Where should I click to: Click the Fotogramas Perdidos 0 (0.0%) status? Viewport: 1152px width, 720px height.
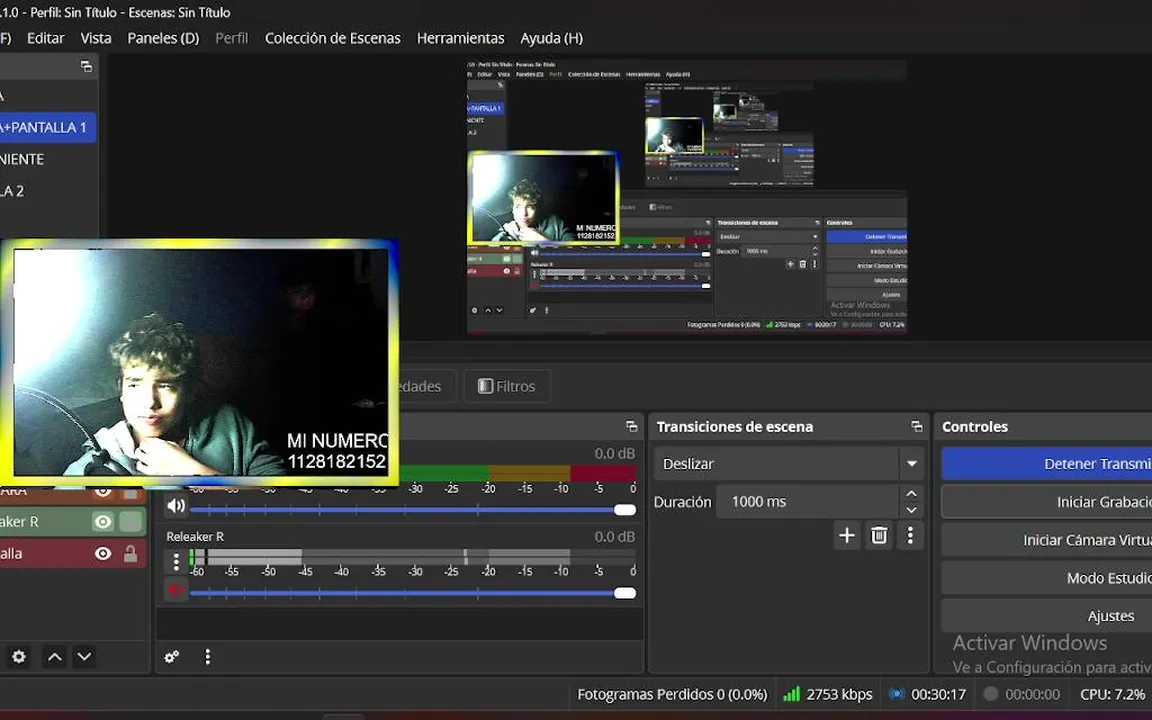672,694
